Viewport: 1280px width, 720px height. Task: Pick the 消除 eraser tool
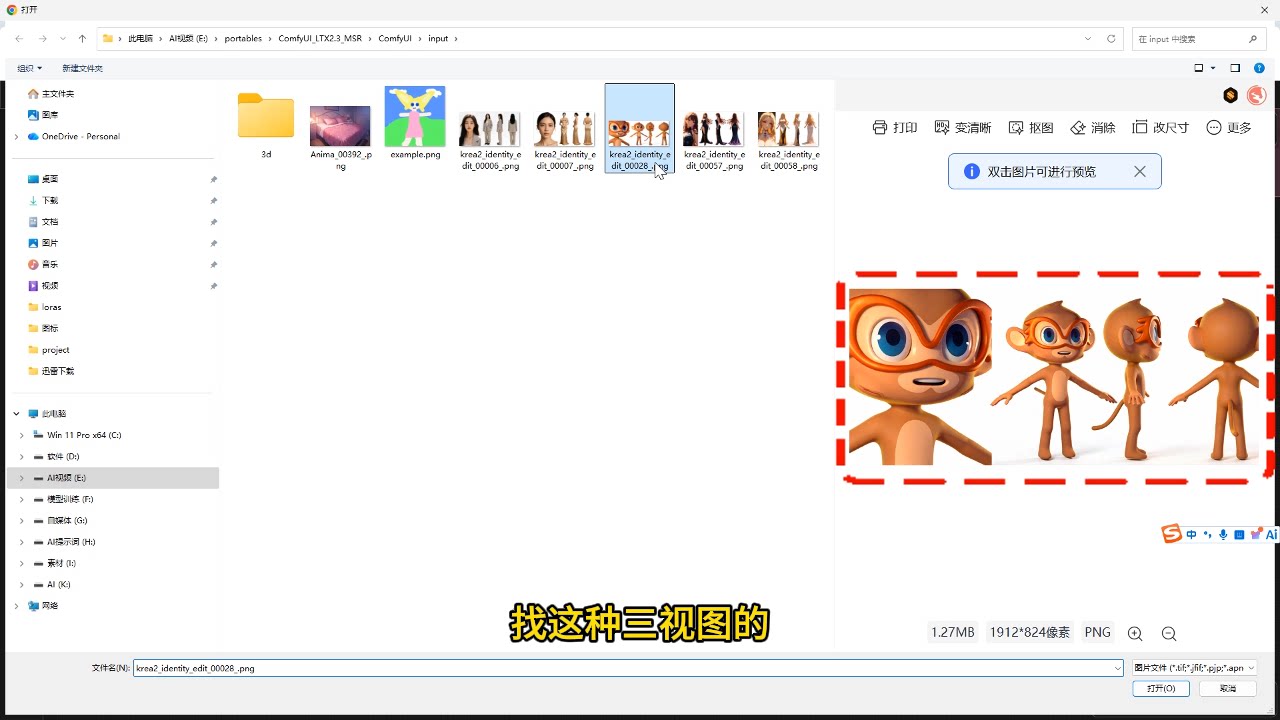[x=1093, y=128]
